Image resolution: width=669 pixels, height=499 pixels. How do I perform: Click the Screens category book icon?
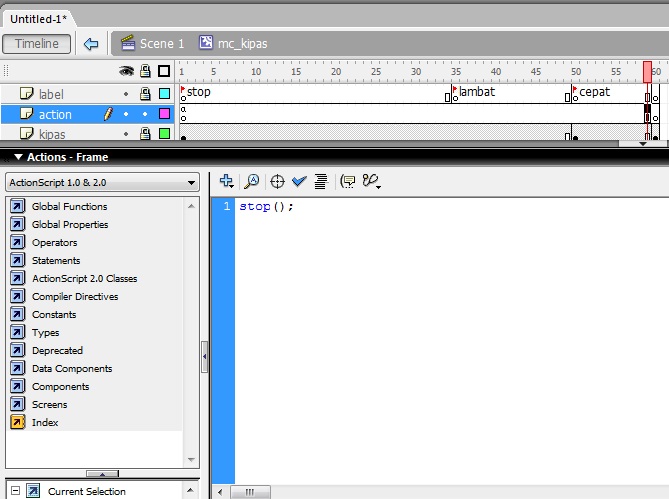[17, 404]
